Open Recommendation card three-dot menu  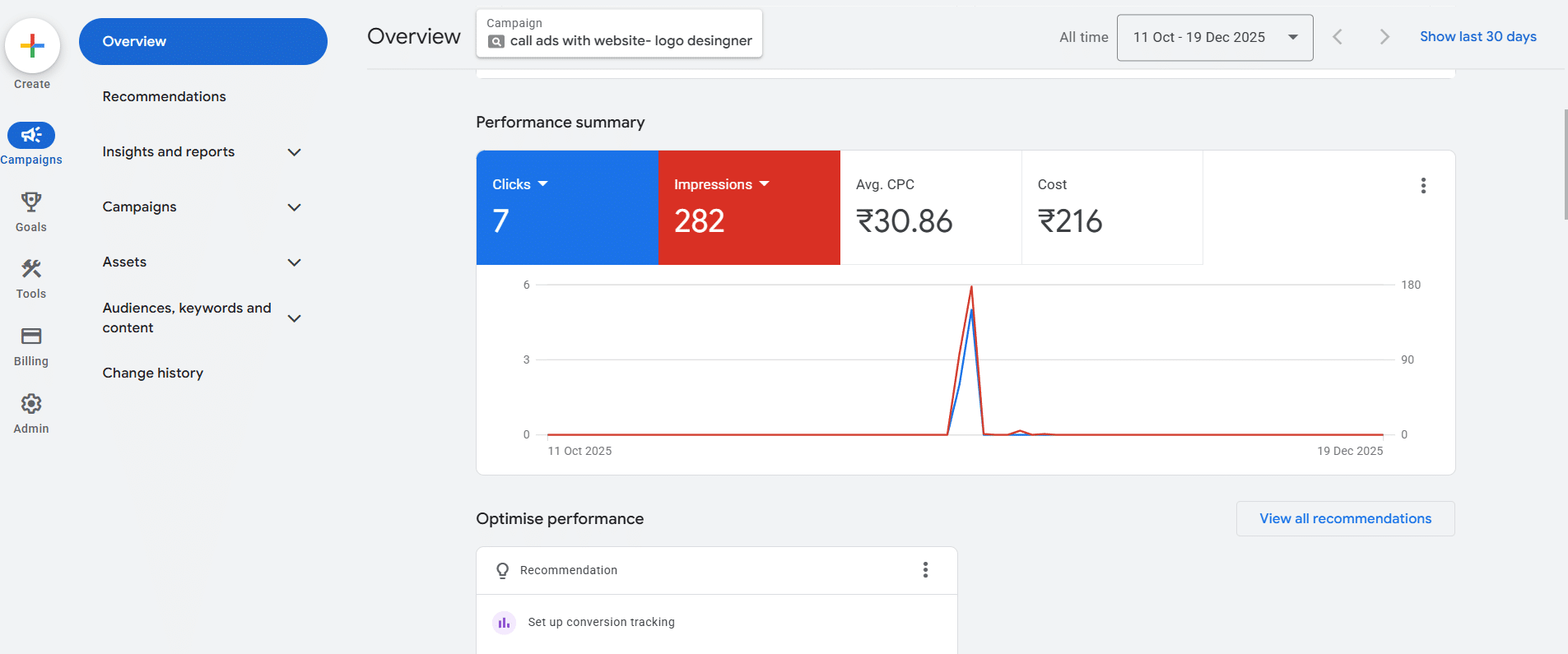point(925,570)
